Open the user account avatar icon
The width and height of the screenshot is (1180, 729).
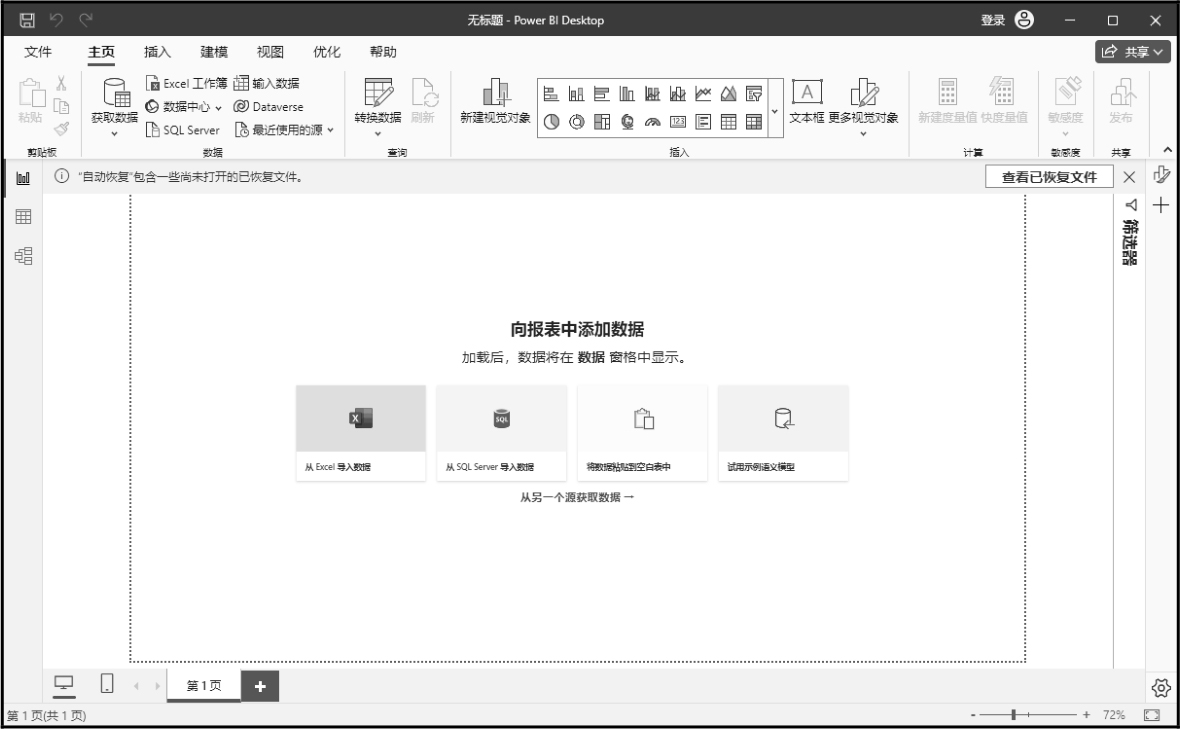[1024, 20]
